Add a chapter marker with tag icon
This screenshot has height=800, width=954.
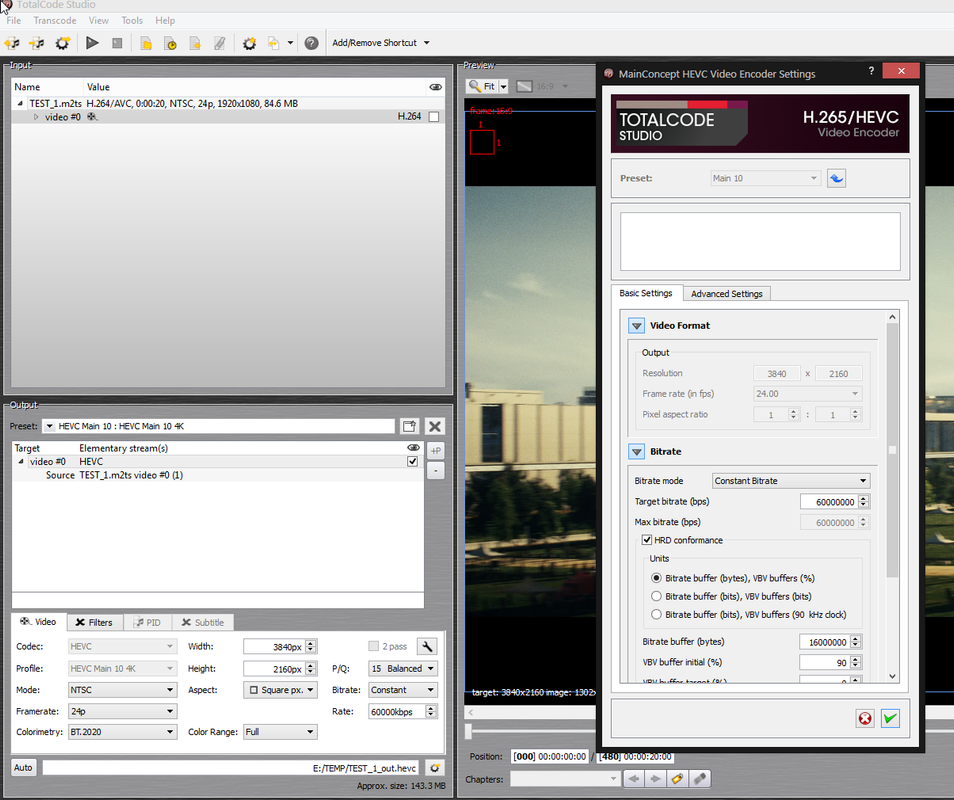click(x=677, y=779)
